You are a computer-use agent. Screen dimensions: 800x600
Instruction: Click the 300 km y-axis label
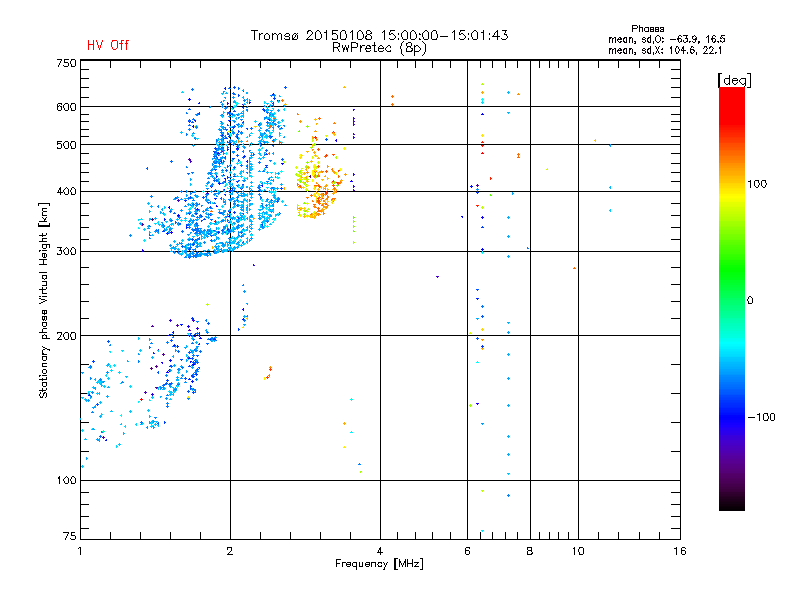pos(66,252)
